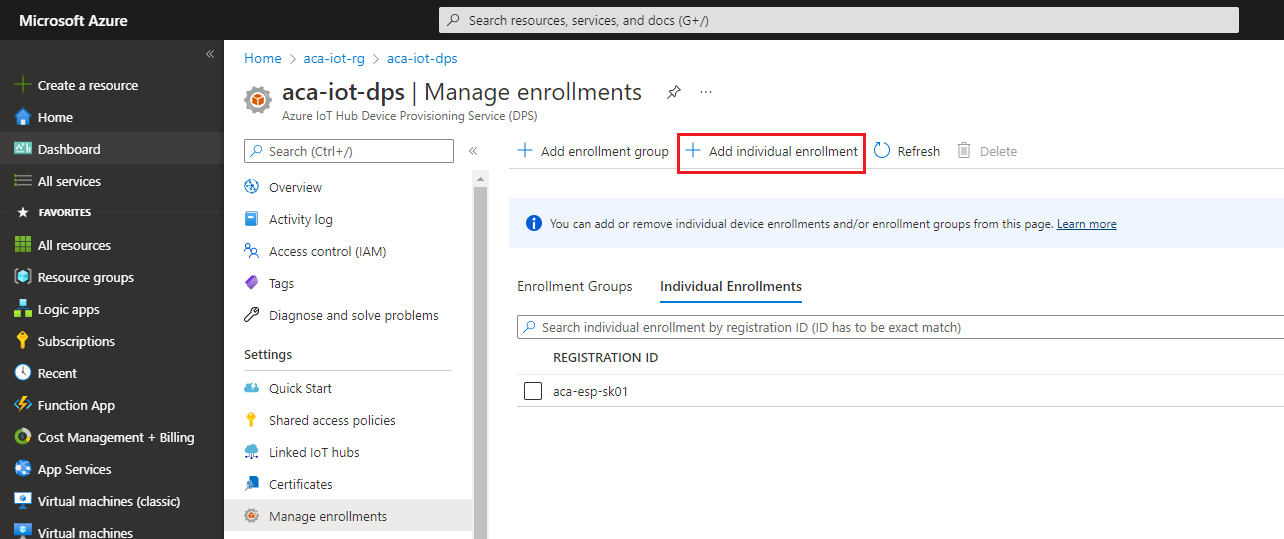This screenshot has width=1284, height=539.
Task: Open Dashboard in the portal sidebar
Action: pos(69,149)
